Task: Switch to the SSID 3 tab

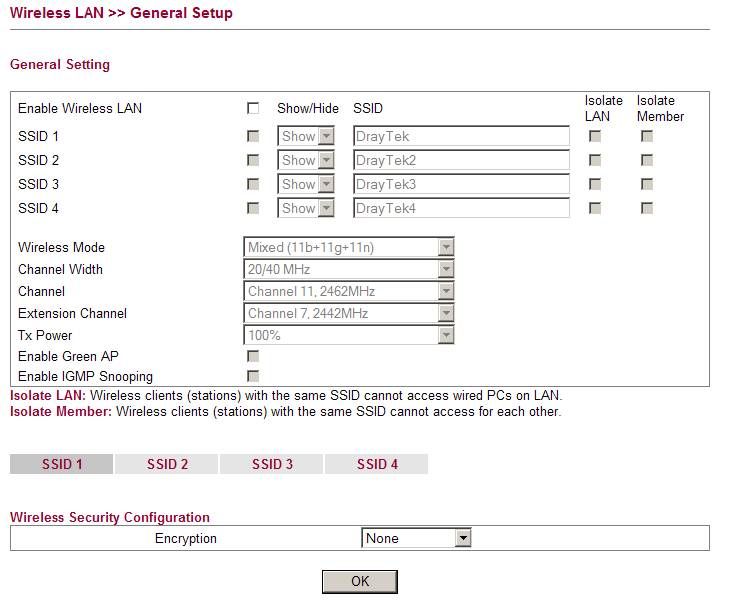Action: coord(272,464)
